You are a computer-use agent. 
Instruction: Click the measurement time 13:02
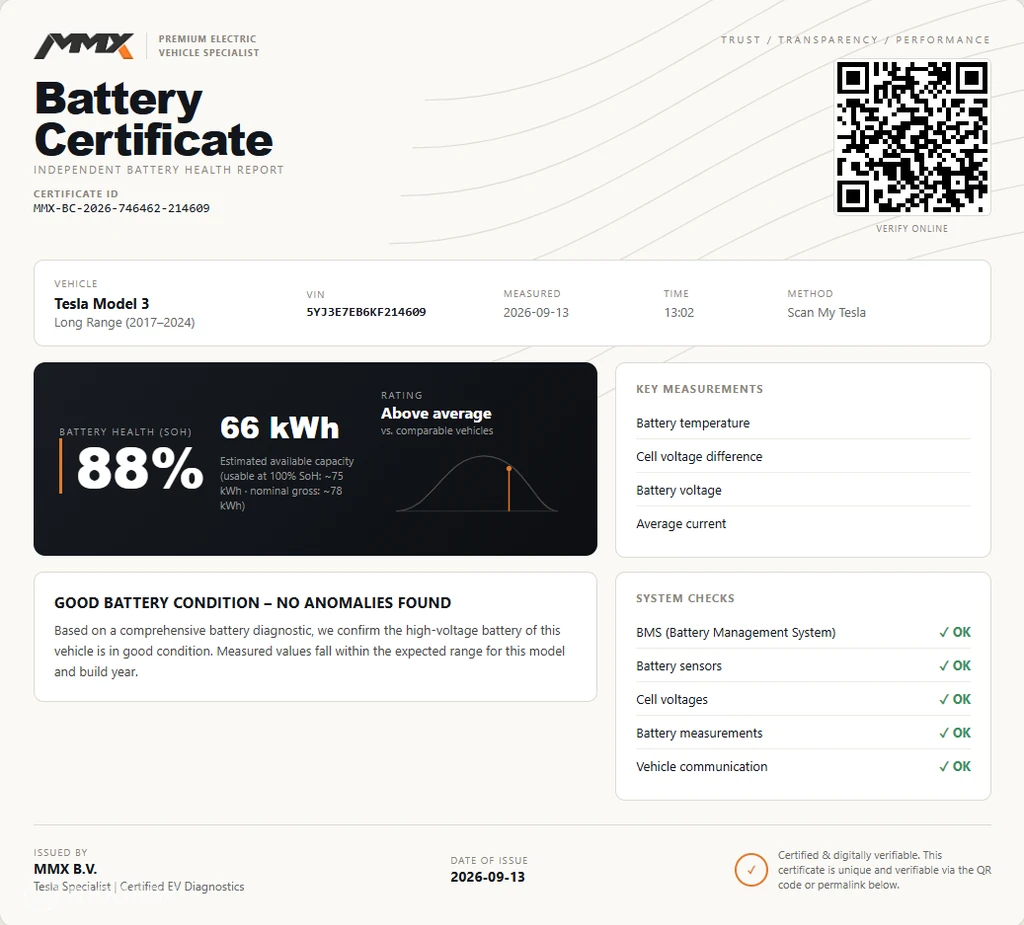[x=679, y=313]
